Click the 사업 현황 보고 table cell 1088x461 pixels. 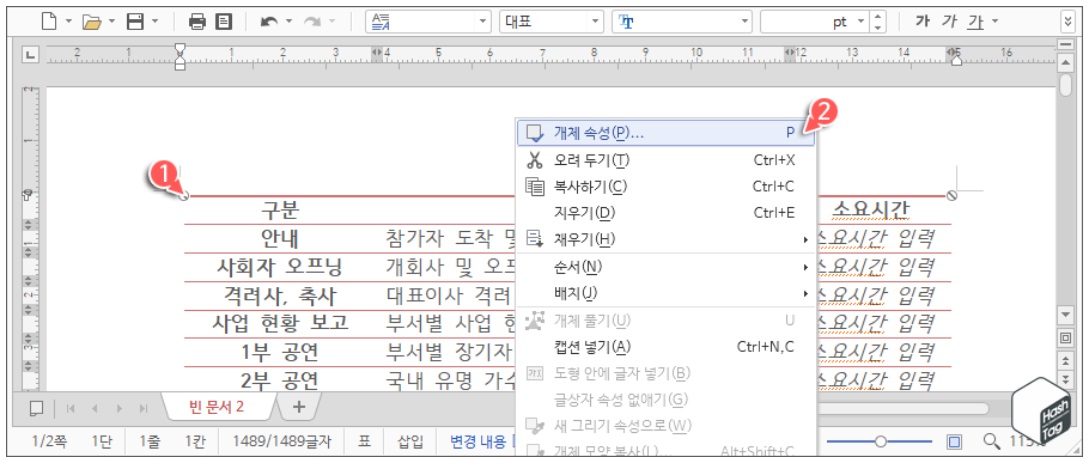[280, 324]
